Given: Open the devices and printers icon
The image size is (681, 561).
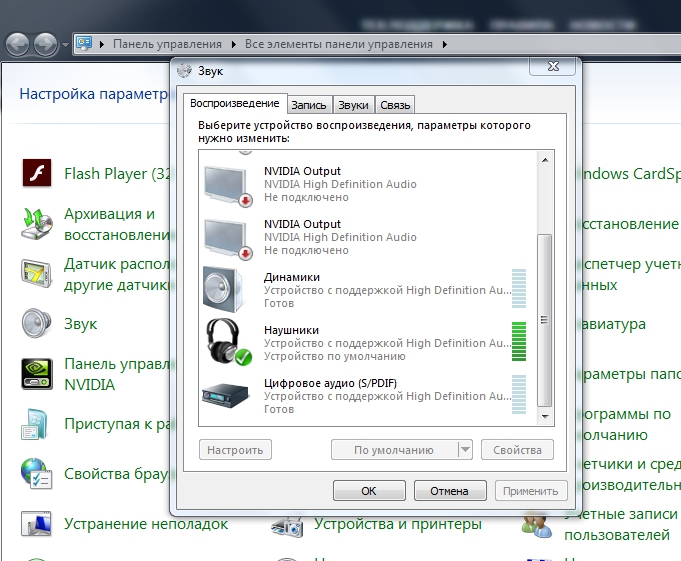Looking at the screenshot, I should (x=287, y=525).
